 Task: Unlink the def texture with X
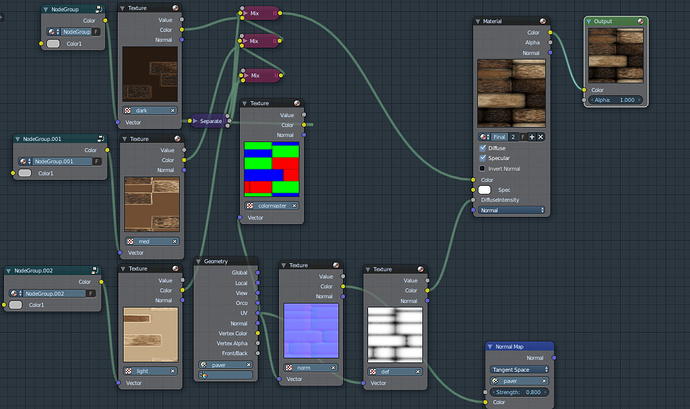pos(418,372)
